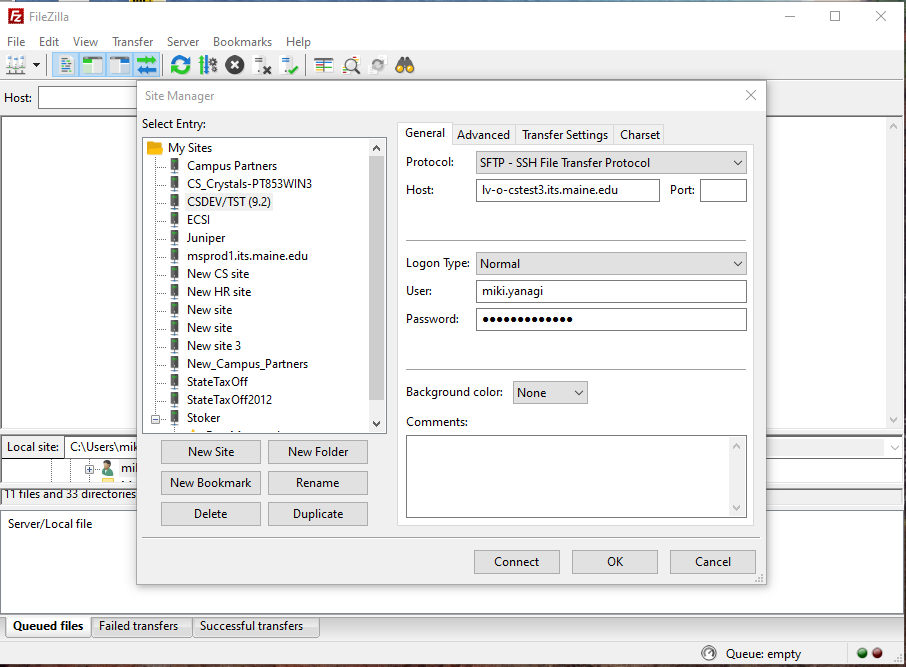The image size is (906, 667).
Task: Open the Transfer menu
Action: [x=132, y=42]
